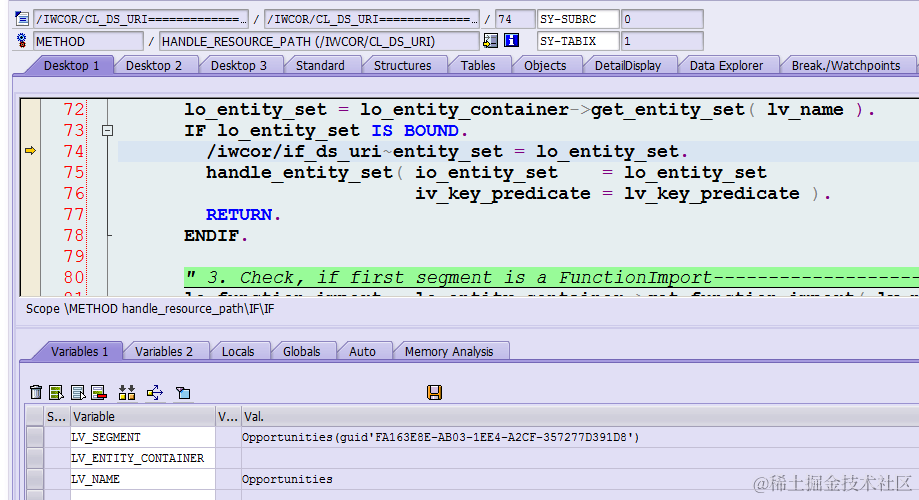Viewport: 919px width, 500px height.
Task: Click the save diskette icon
Action: [434, 392]
